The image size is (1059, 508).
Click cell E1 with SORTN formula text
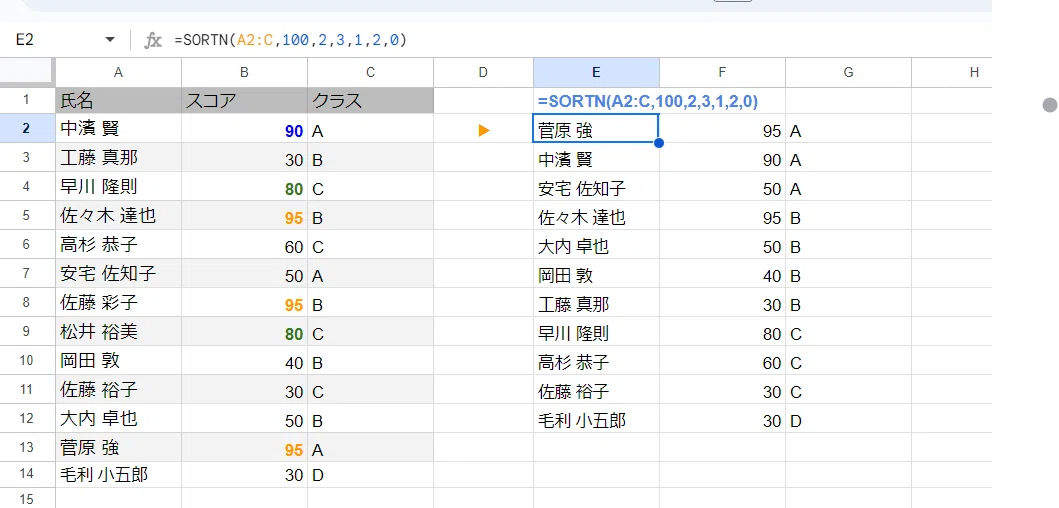pyautogui.click(x=648, y=101)
